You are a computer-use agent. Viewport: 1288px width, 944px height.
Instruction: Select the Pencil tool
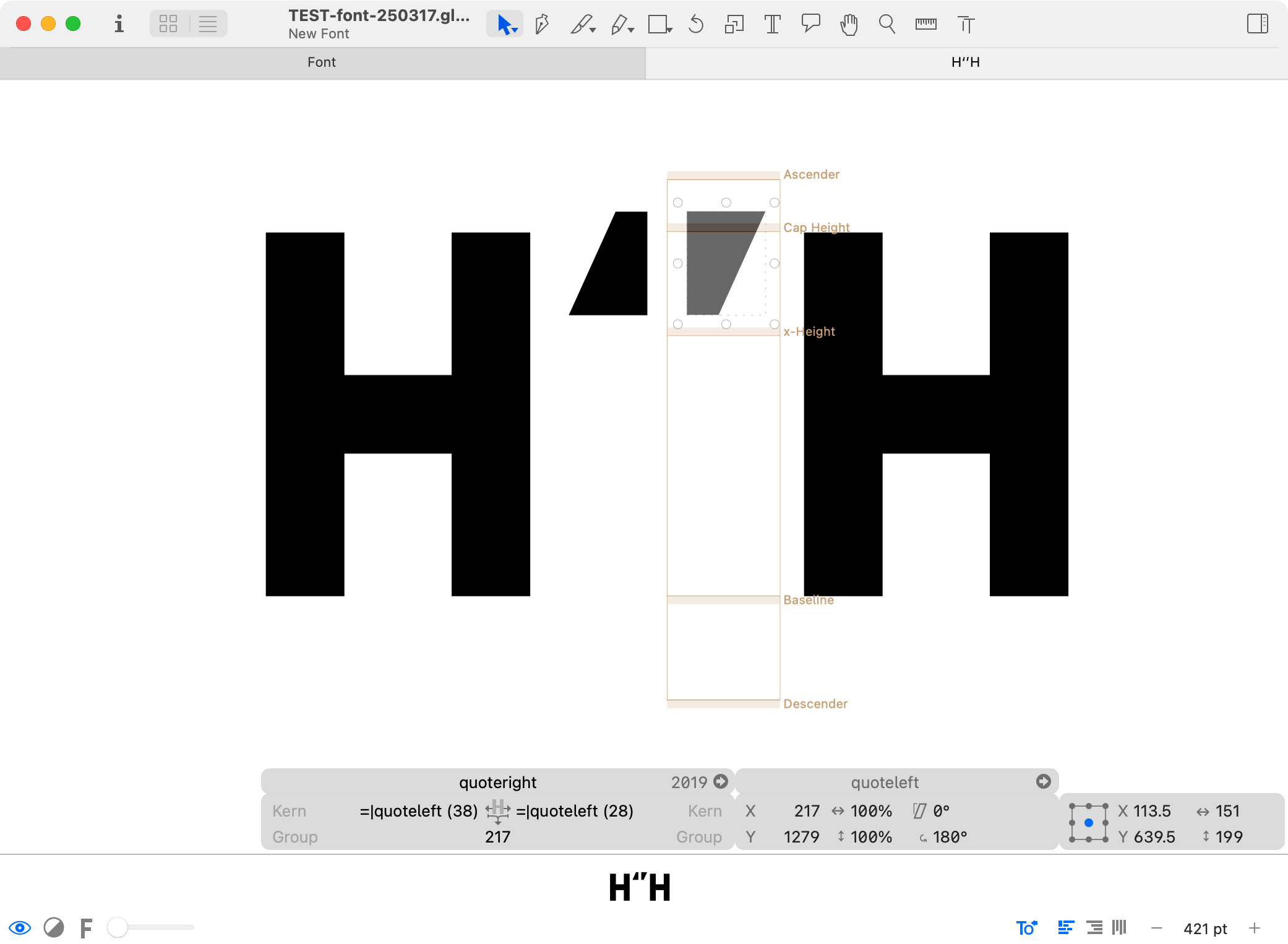(x=619, y=25)
